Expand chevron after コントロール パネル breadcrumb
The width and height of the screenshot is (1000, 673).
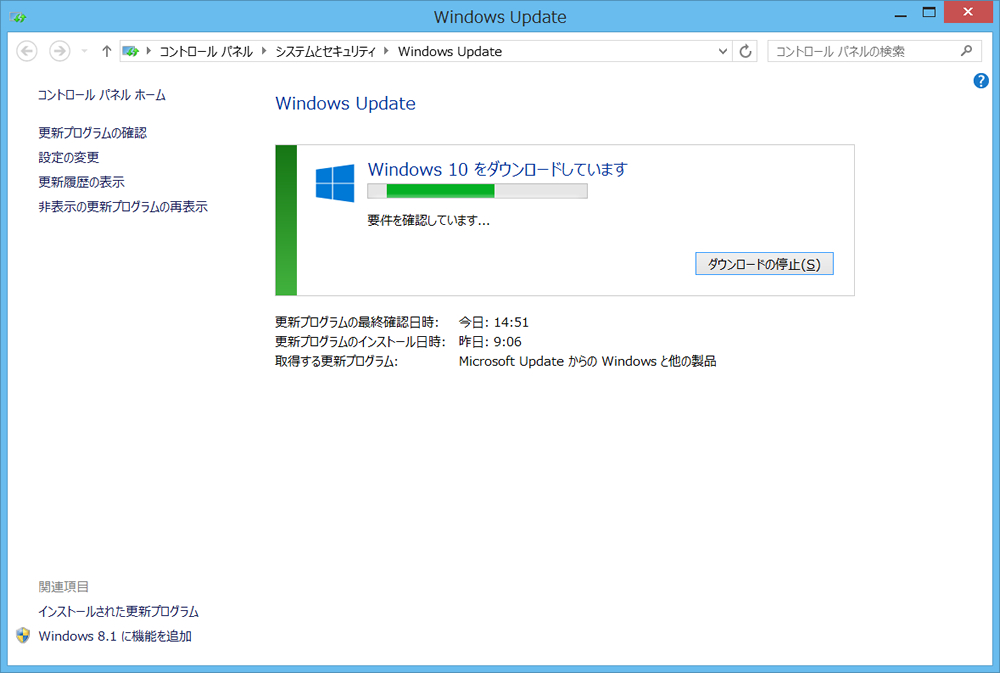coord(264,51)
